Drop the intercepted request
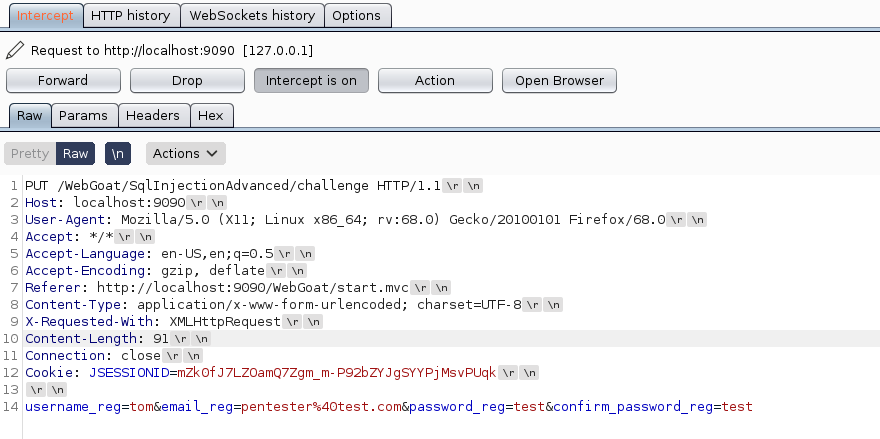This screenshot has width=880, height=439. 187,81
